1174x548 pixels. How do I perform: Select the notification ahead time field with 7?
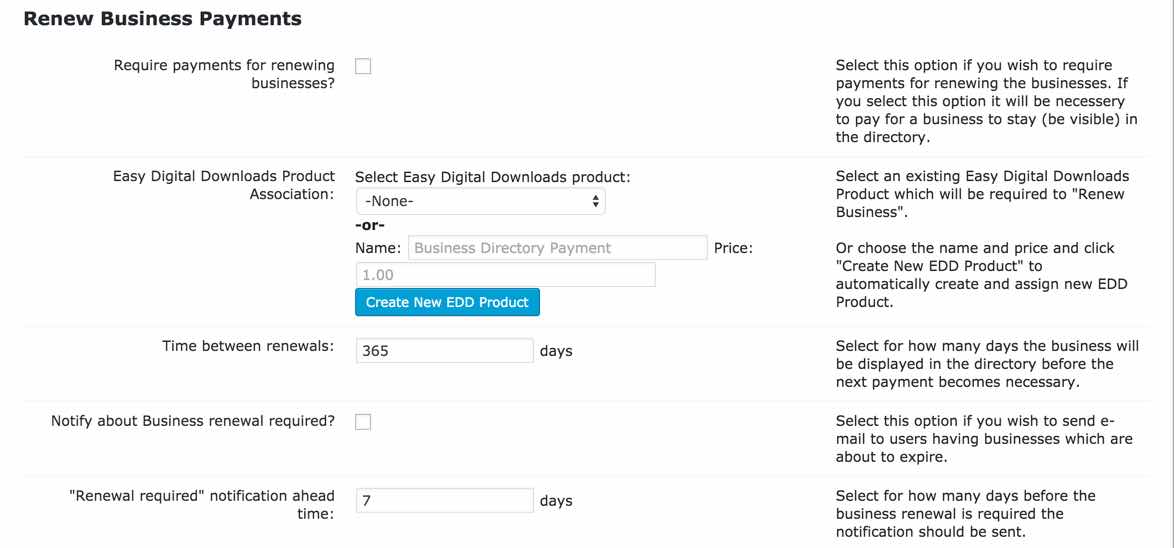(x=444, y=501)
